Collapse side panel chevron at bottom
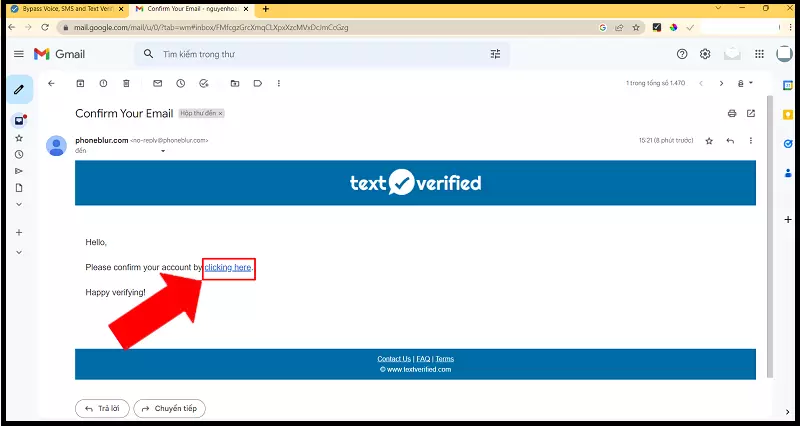The width and height of the screenshot is (800, 426). tap(788, 412)
